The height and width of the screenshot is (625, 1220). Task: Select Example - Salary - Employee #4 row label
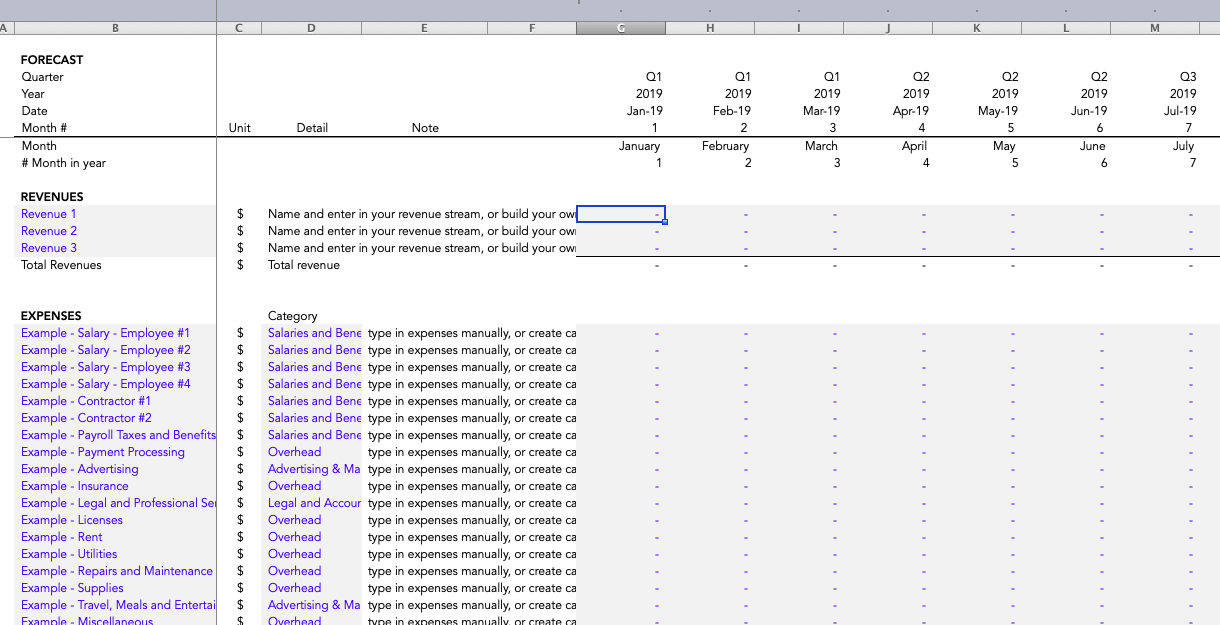coord(105,384)
